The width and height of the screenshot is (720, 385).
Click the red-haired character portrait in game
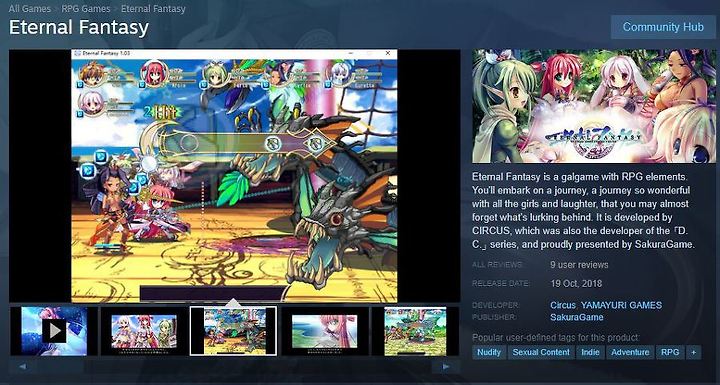154,74
